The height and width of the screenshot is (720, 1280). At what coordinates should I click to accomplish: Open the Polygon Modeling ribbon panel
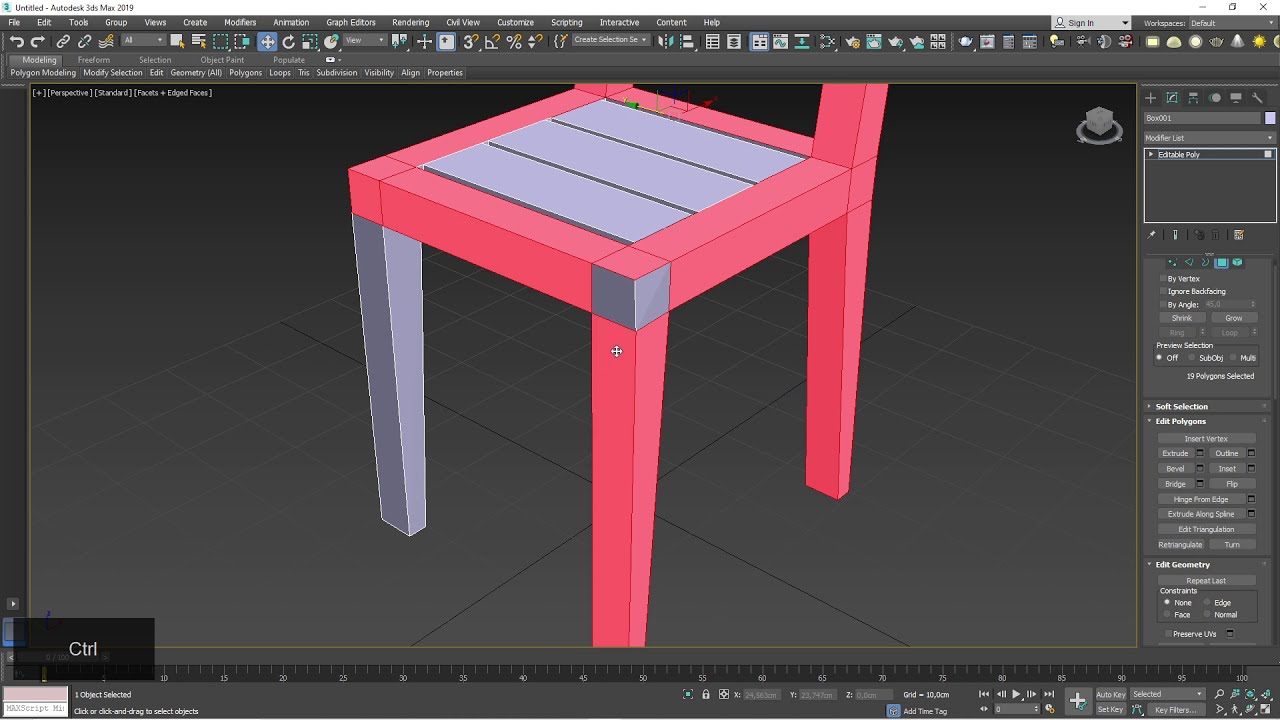tap(43, 73)
